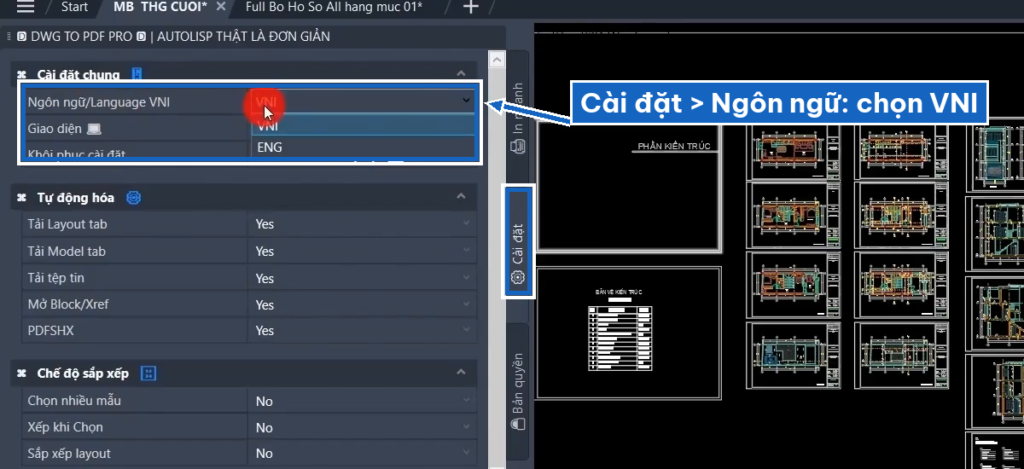Collapse the Tự động hóa section
Viewport: 1024px width, 469px height.
coord(461,197)
